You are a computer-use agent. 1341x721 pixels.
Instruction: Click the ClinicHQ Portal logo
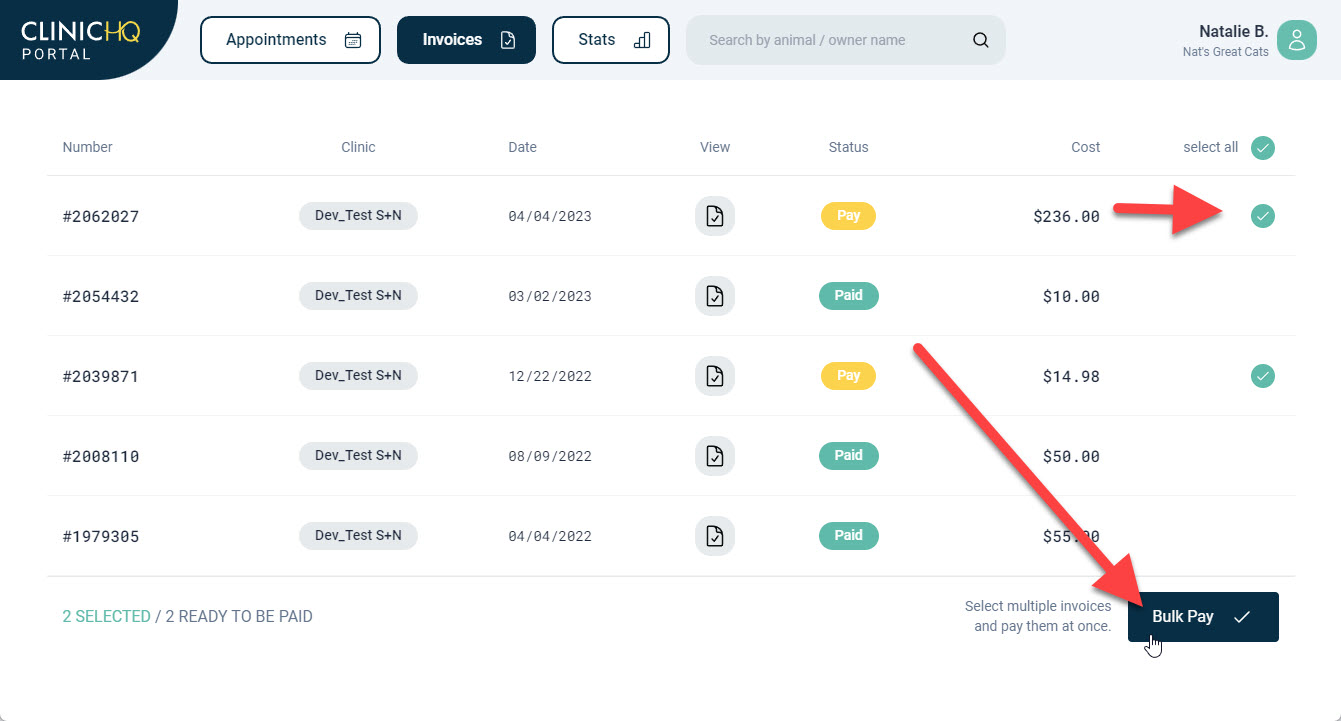80,39
